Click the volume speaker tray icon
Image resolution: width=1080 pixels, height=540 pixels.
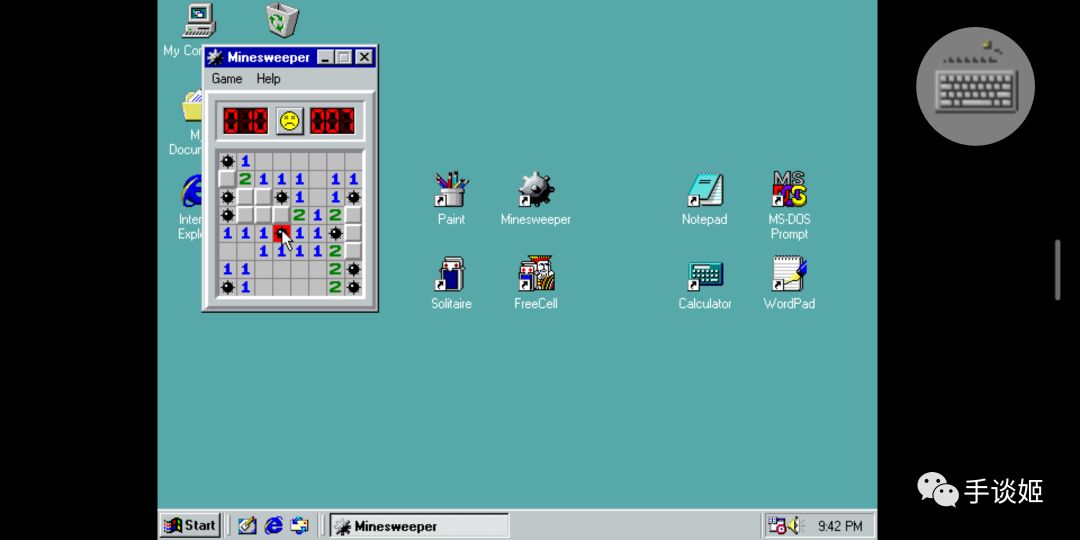pyautogui.click(x=796, y=526)
